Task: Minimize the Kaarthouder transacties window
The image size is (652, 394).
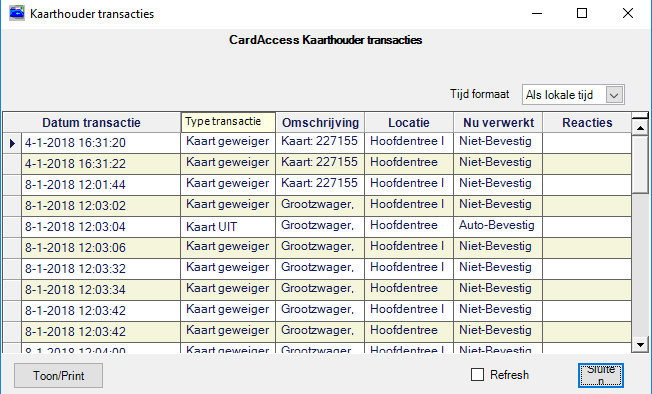Action: (537, 13)
